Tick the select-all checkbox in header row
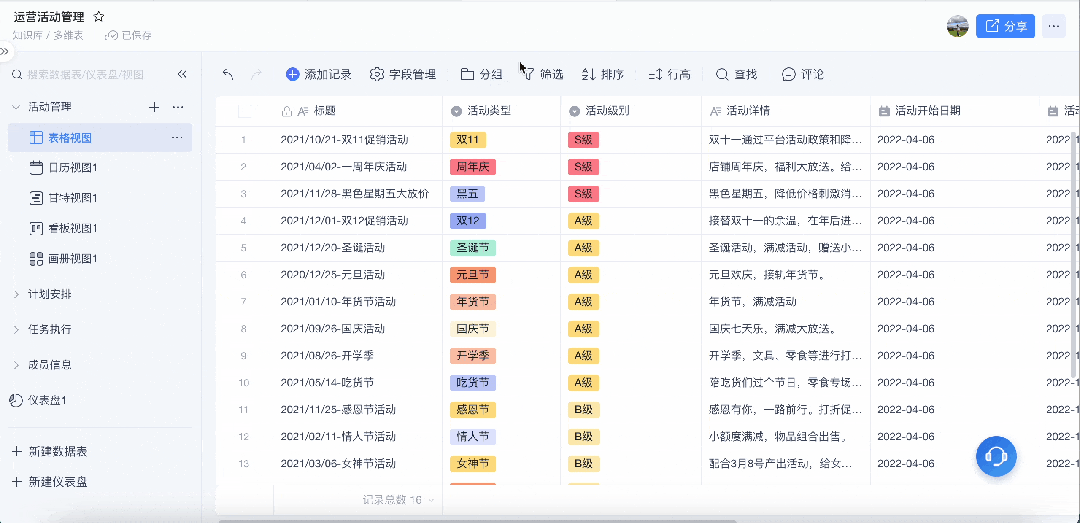This screenshot has height=523, width=1080. tap(245, 111)
